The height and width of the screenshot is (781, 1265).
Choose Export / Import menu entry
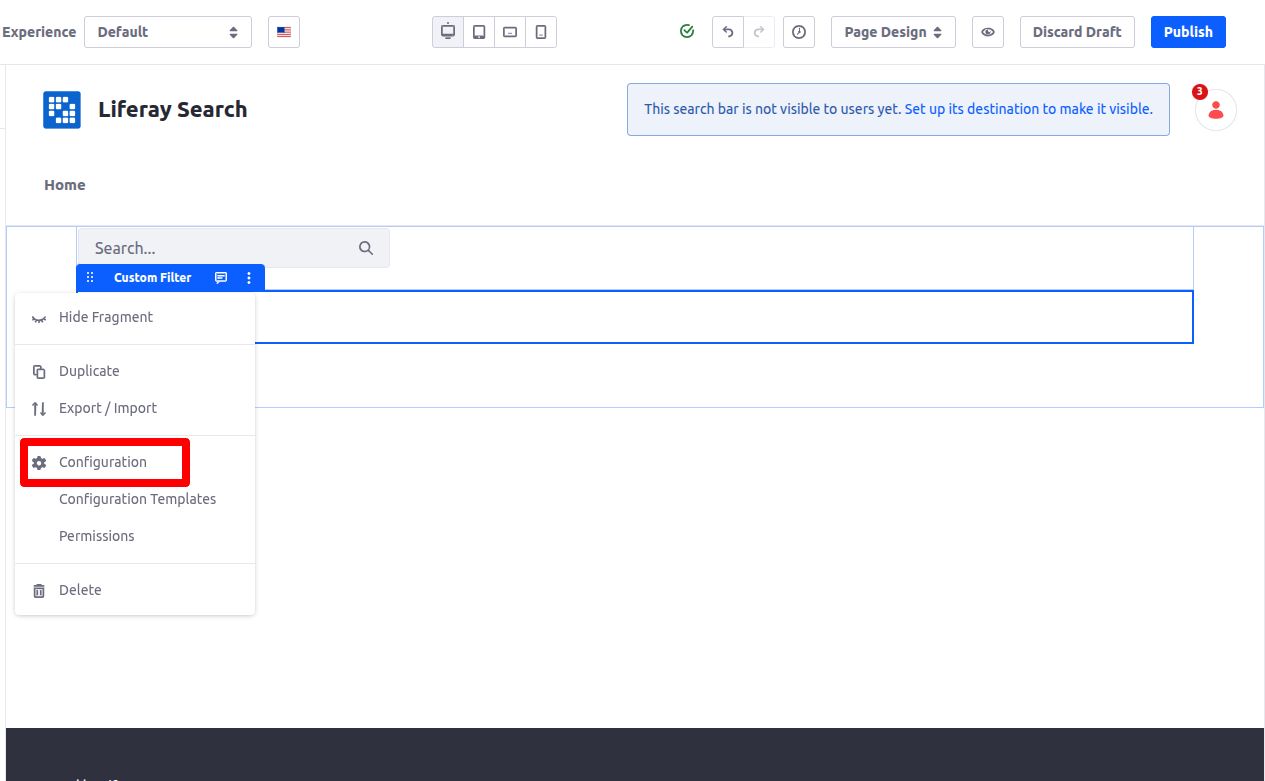point(135,408)
